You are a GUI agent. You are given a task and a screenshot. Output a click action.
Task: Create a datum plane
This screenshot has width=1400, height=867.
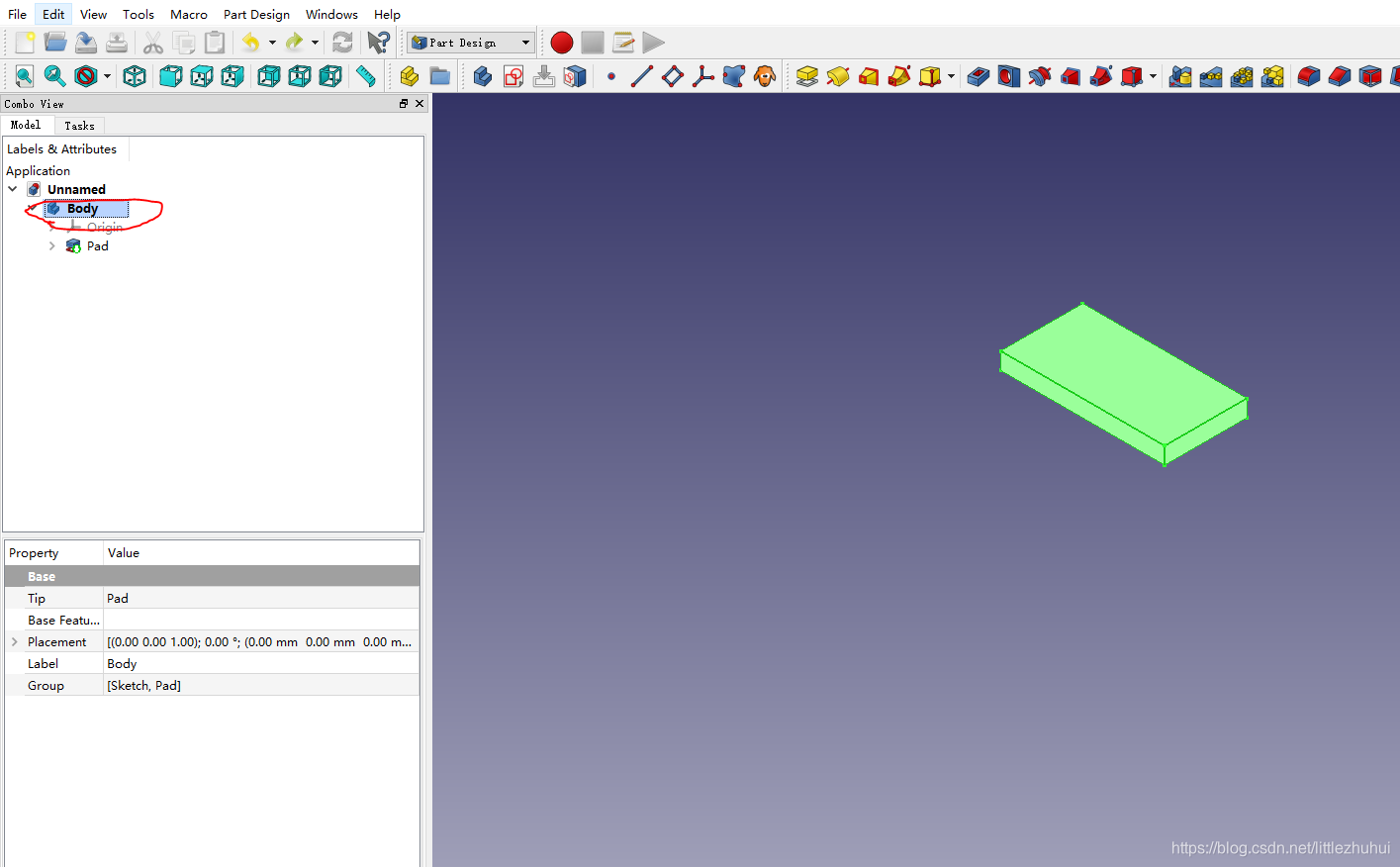coord(672,76)
